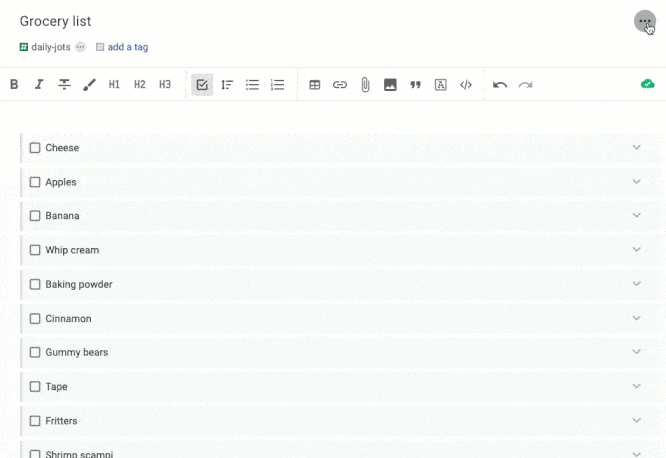Viewport: 666px width, 458px height.
Task: Apply strikethrough formatting
Action: [x=64, y=85]
